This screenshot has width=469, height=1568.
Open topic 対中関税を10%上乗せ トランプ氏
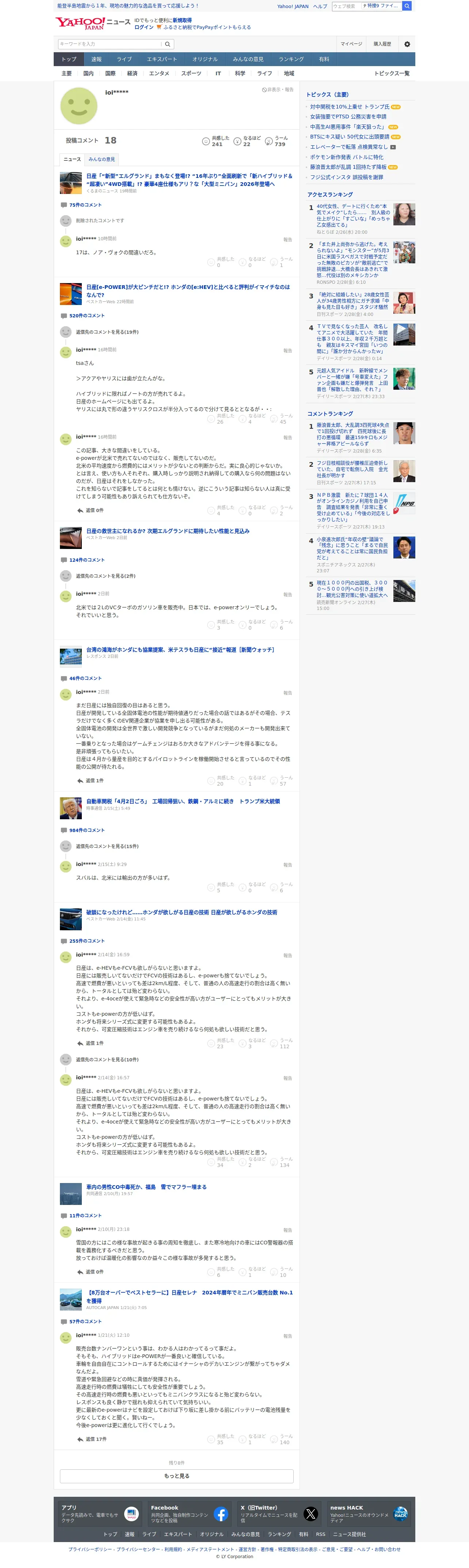coord(350,107)
